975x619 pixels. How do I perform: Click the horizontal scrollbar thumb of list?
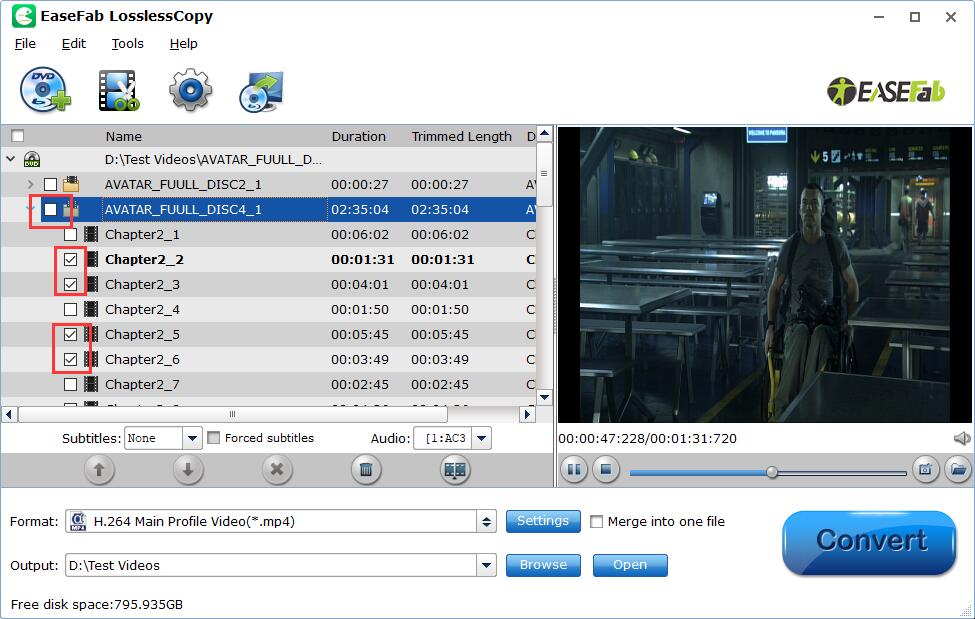pyautogui.click(x=233, y=414)
